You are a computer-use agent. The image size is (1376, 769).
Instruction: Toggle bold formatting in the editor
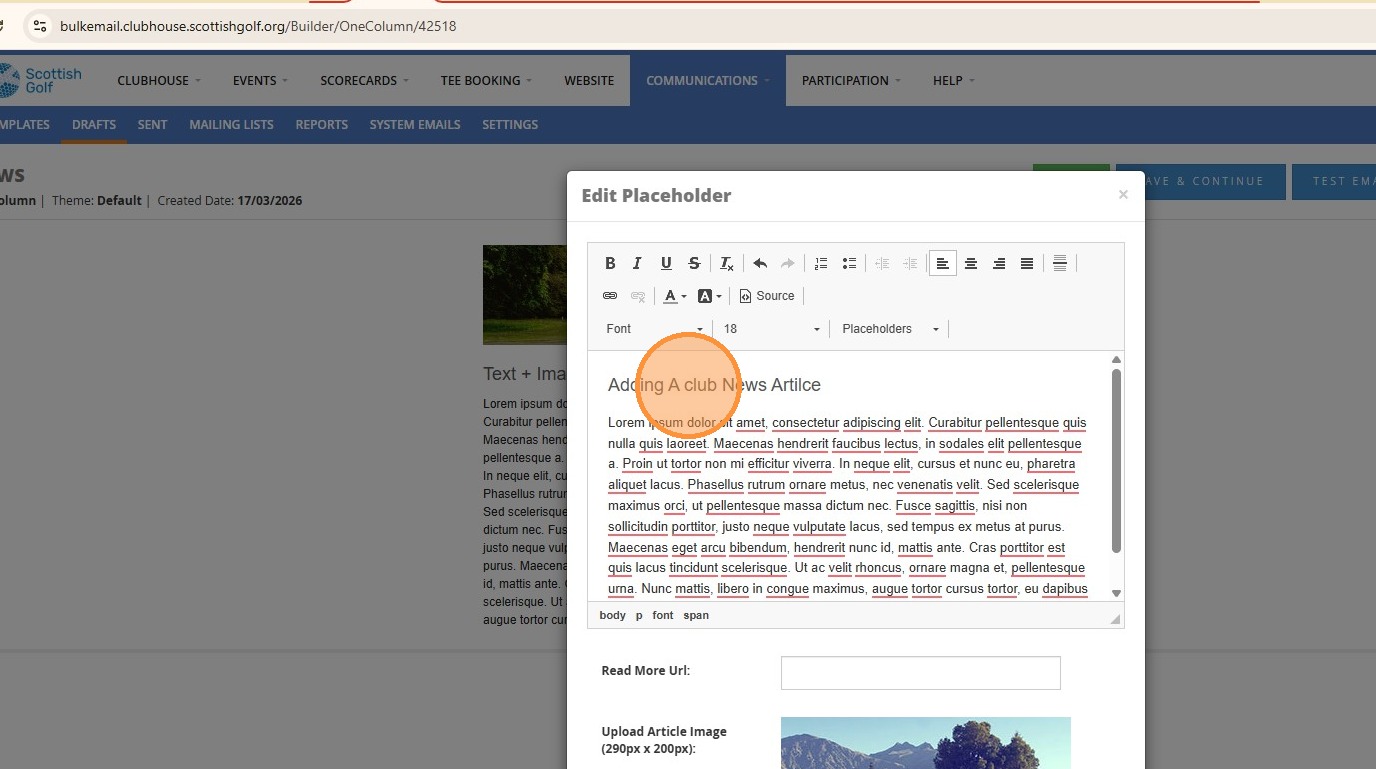pyautogui.click(x=610, y=264)
